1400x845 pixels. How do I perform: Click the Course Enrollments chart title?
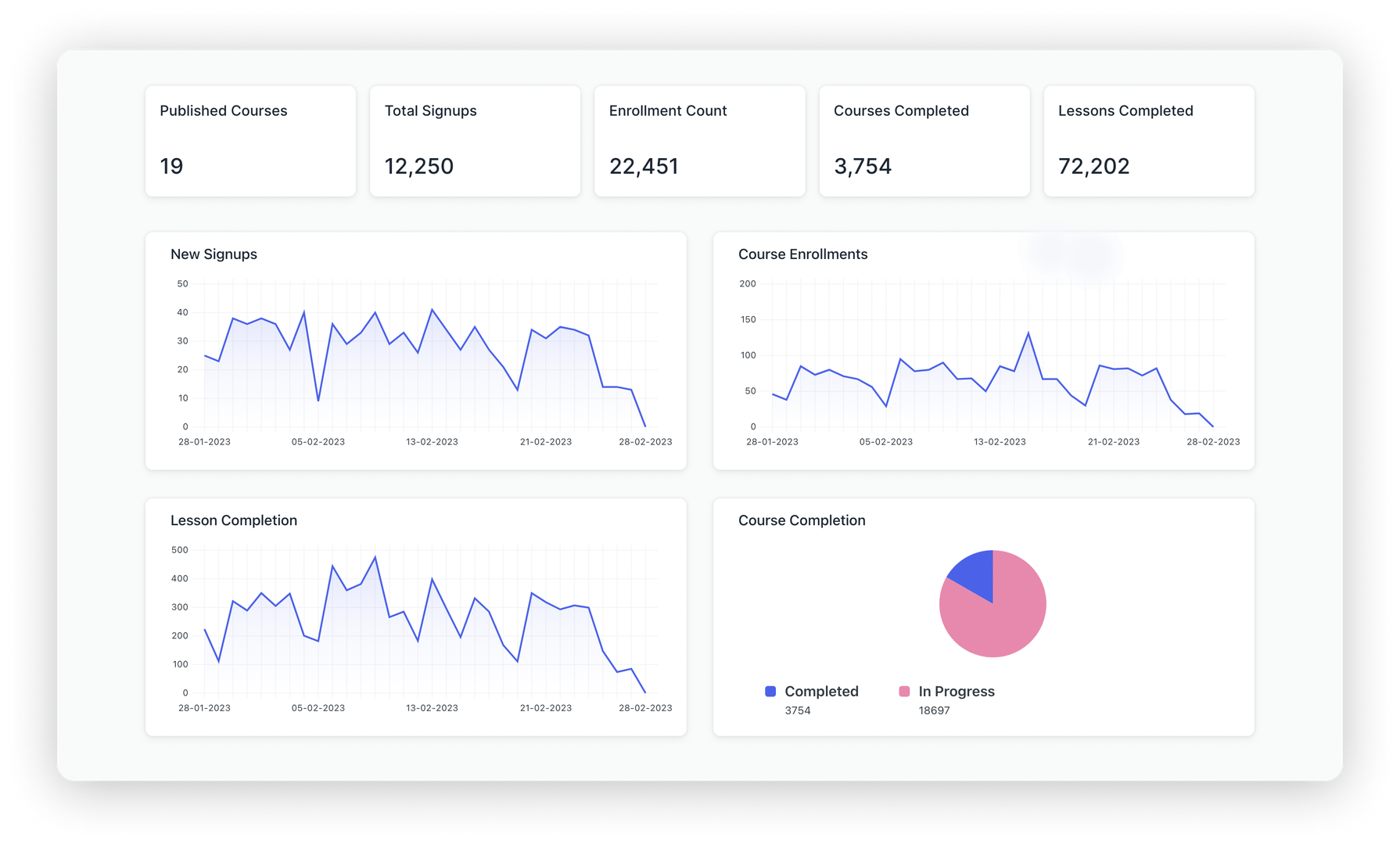(802, 253)
